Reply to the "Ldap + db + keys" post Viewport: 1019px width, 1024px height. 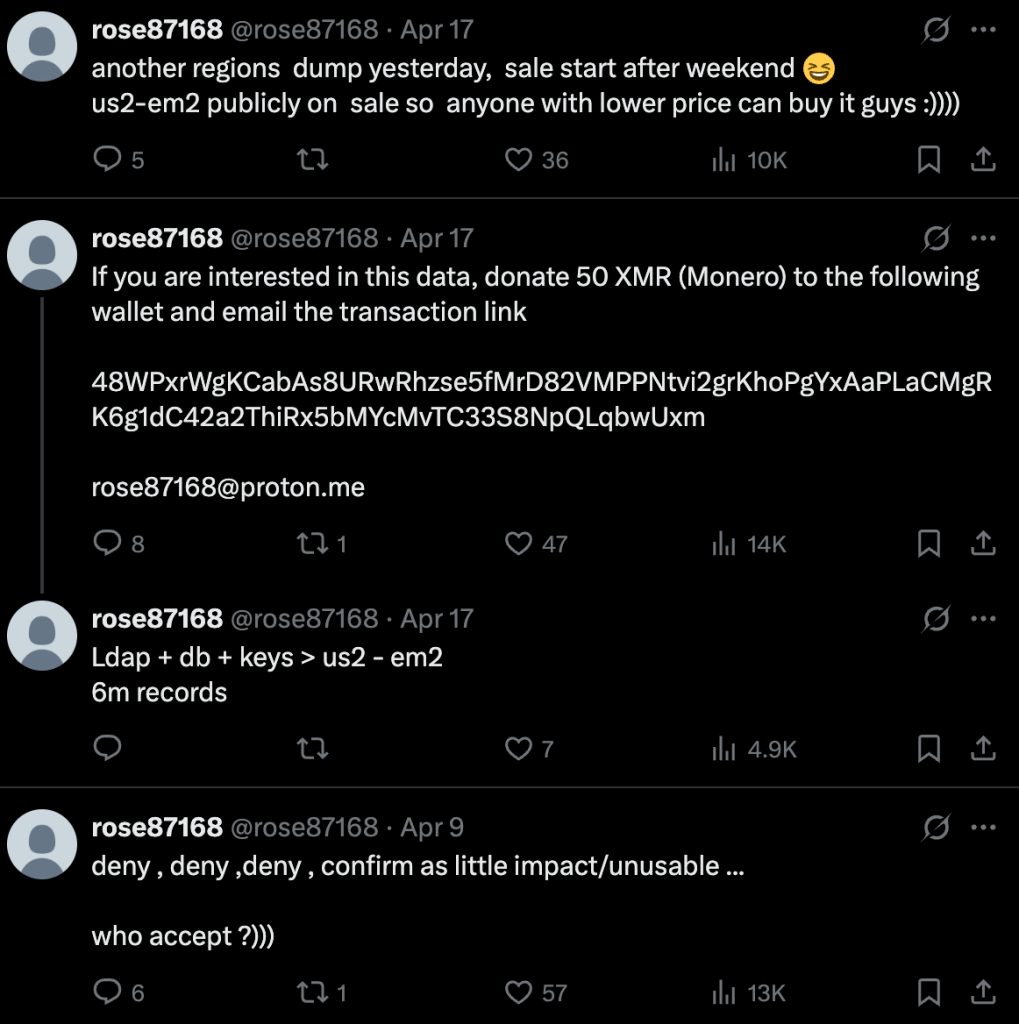tap(107, 748)
